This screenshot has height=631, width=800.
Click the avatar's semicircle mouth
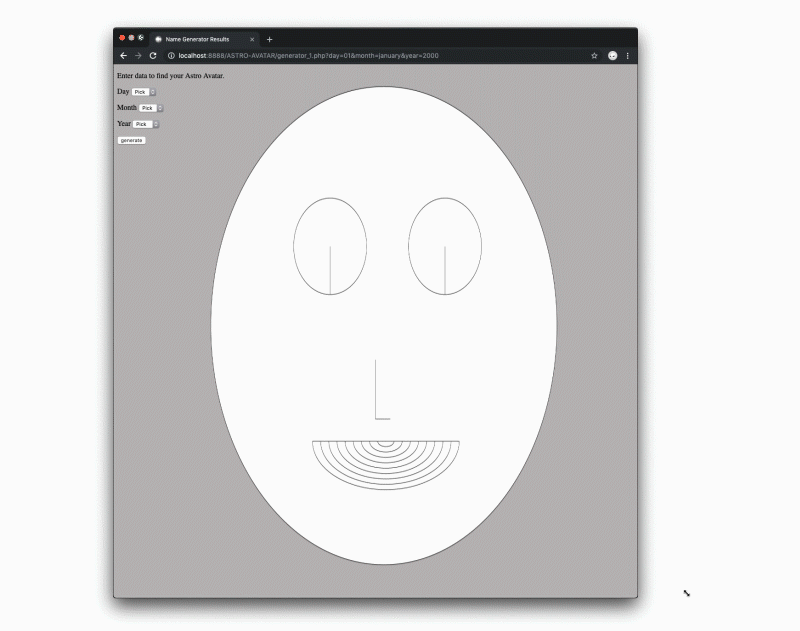[386, 465]
